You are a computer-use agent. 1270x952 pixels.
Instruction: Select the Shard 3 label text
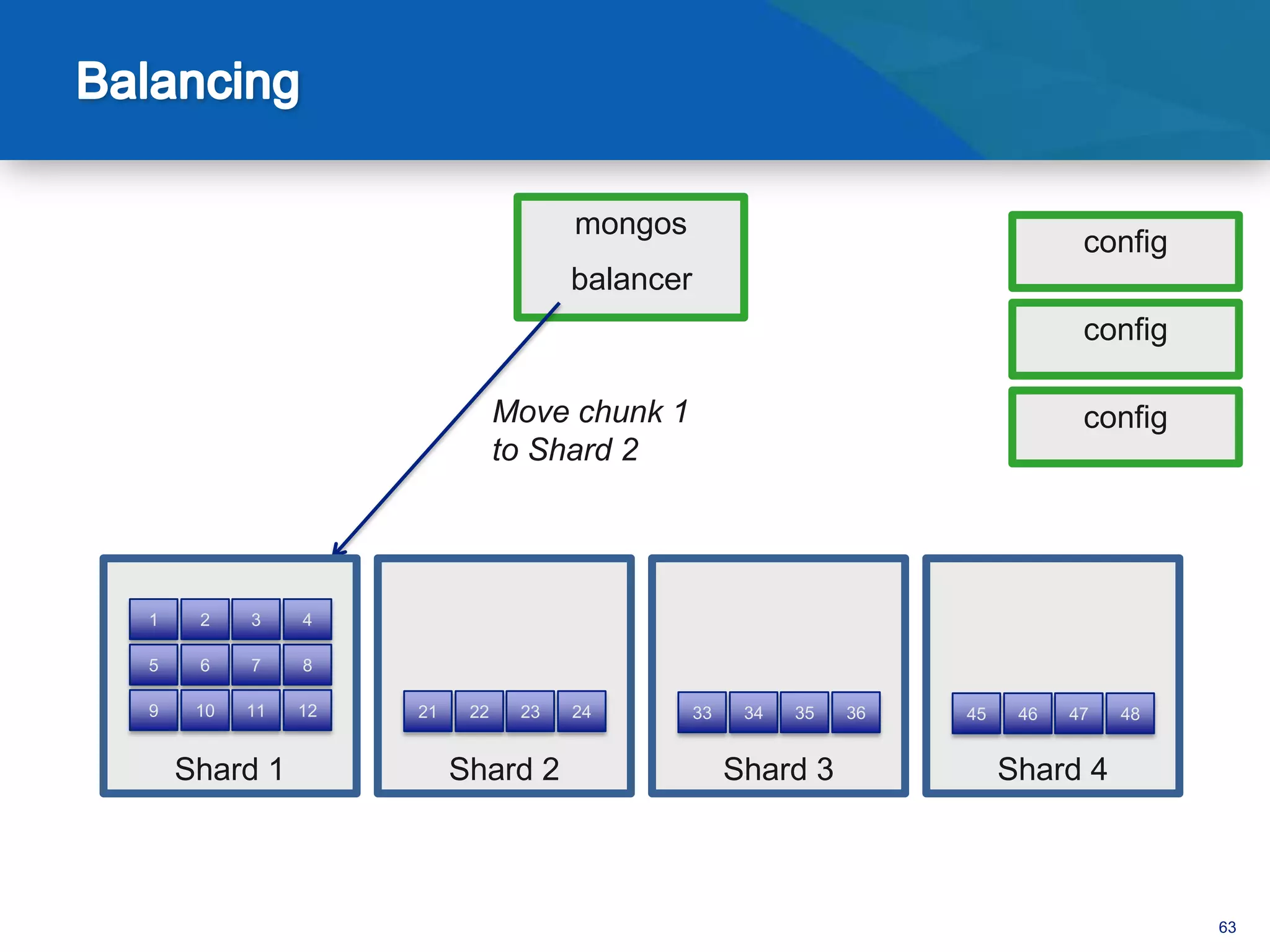coord(778,769)
